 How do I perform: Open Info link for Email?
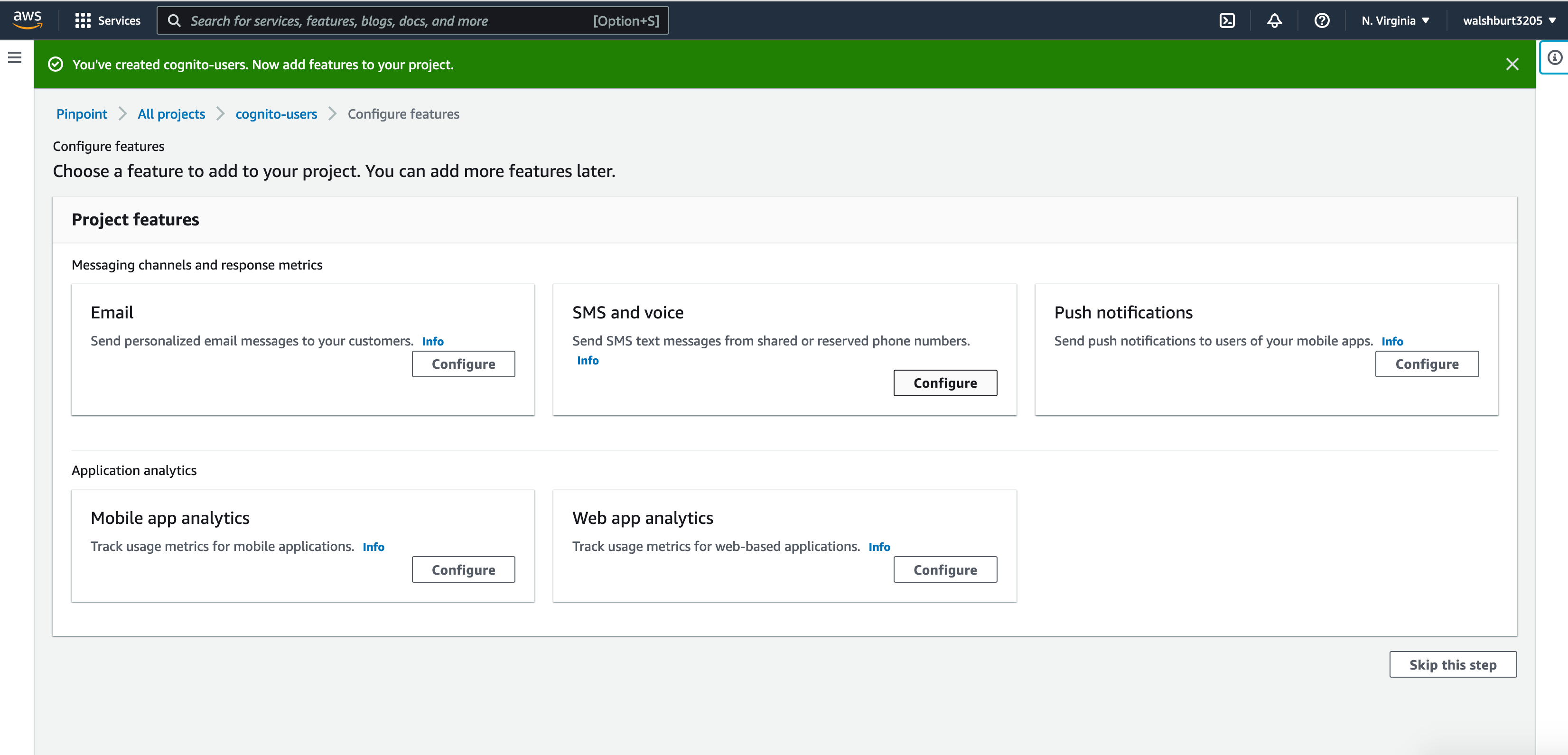tap(433, 341)
